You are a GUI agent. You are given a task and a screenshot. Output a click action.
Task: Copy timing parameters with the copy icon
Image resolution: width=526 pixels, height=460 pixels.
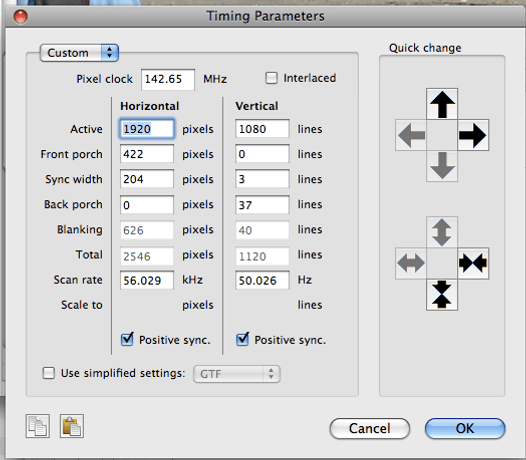(x=38, y=426)
